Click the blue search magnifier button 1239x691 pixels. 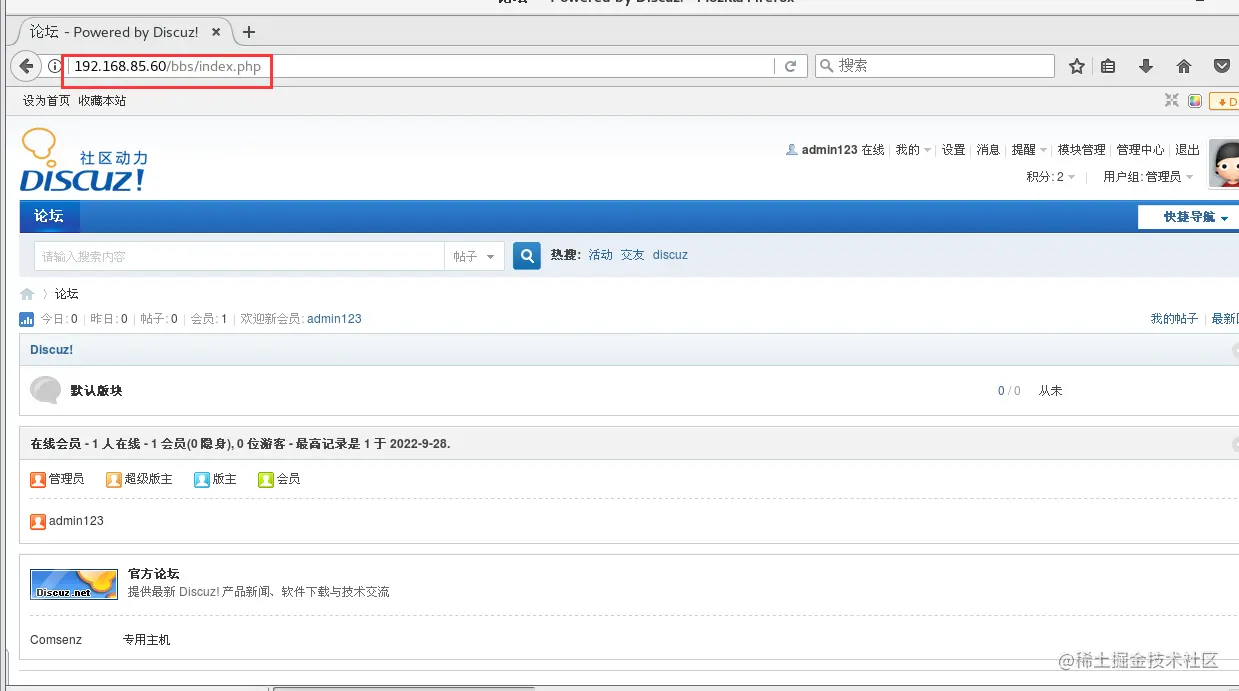(x=526, y=255)
